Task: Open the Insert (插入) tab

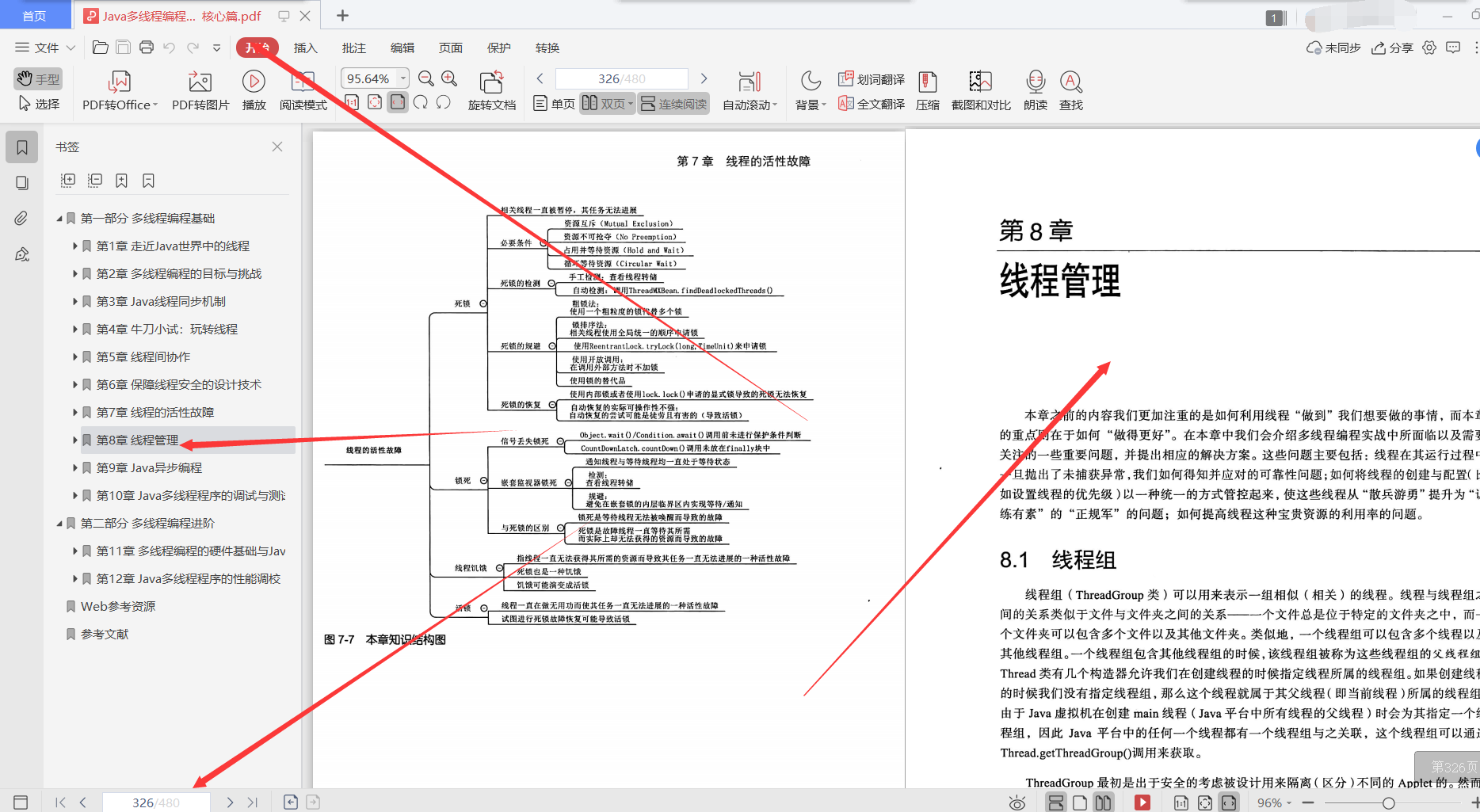Action: tap(305, 48)
